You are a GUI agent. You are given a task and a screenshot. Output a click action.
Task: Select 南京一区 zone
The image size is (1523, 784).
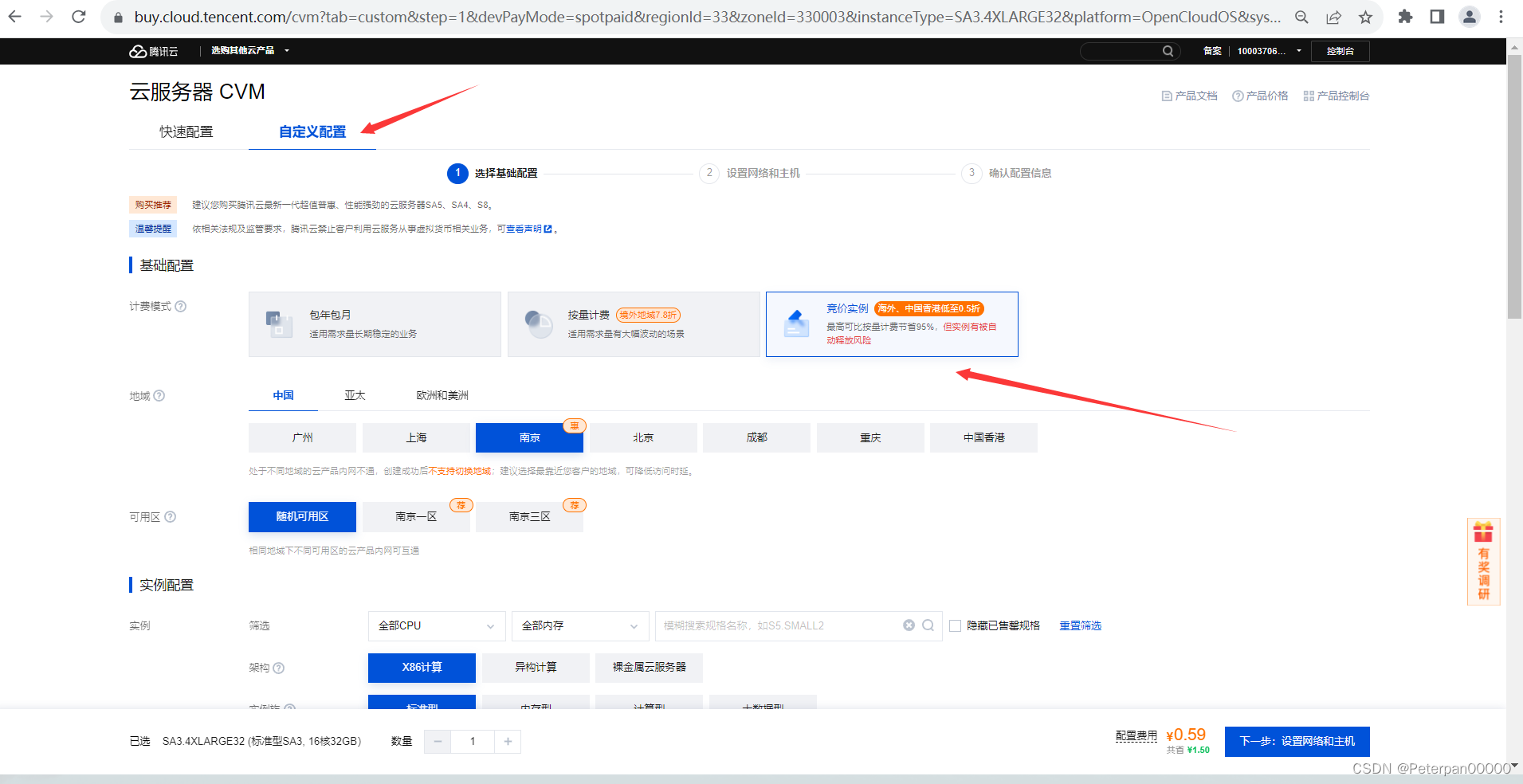(416, 516)
